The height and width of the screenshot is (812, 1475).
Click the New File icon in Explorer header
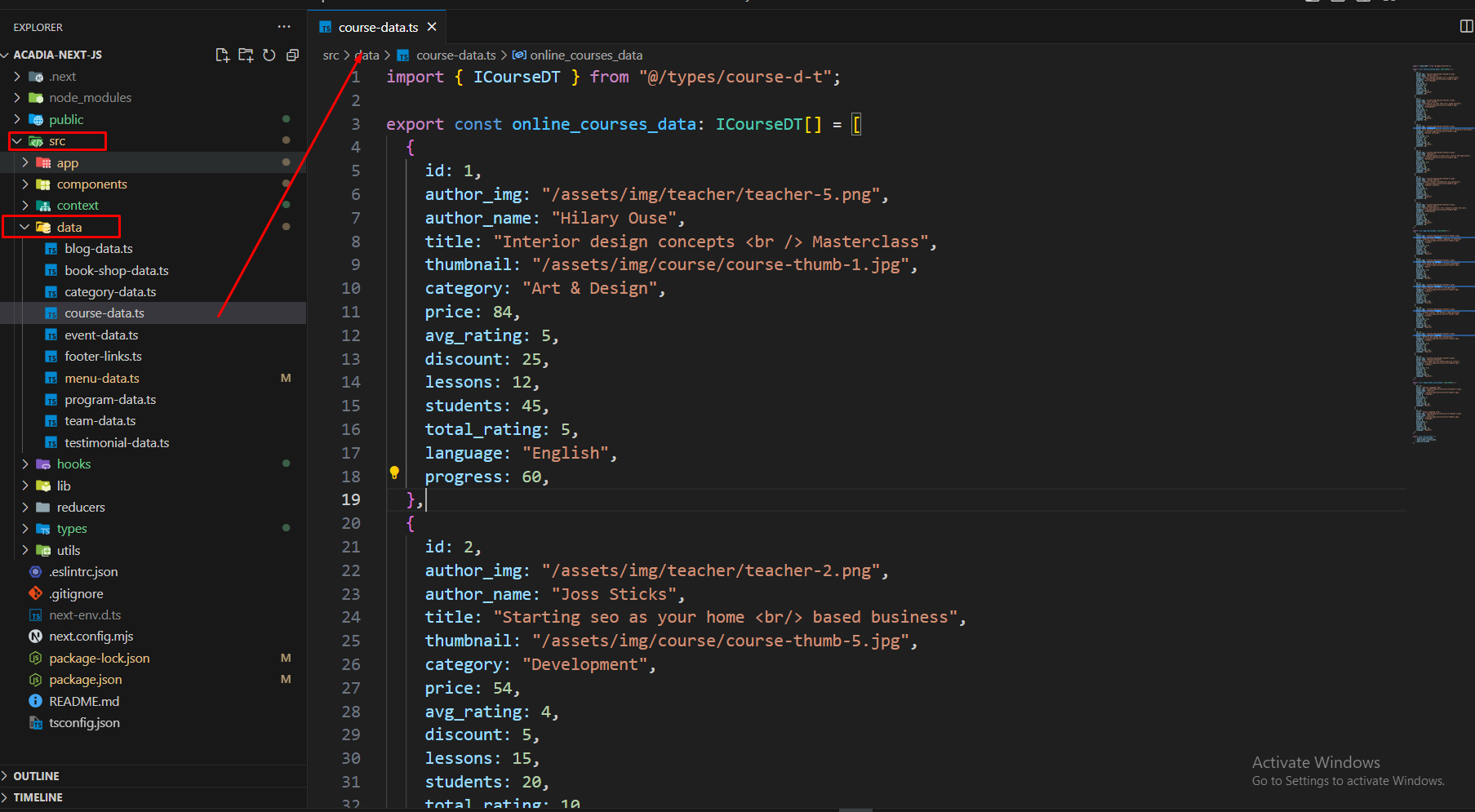click(221, 55)
